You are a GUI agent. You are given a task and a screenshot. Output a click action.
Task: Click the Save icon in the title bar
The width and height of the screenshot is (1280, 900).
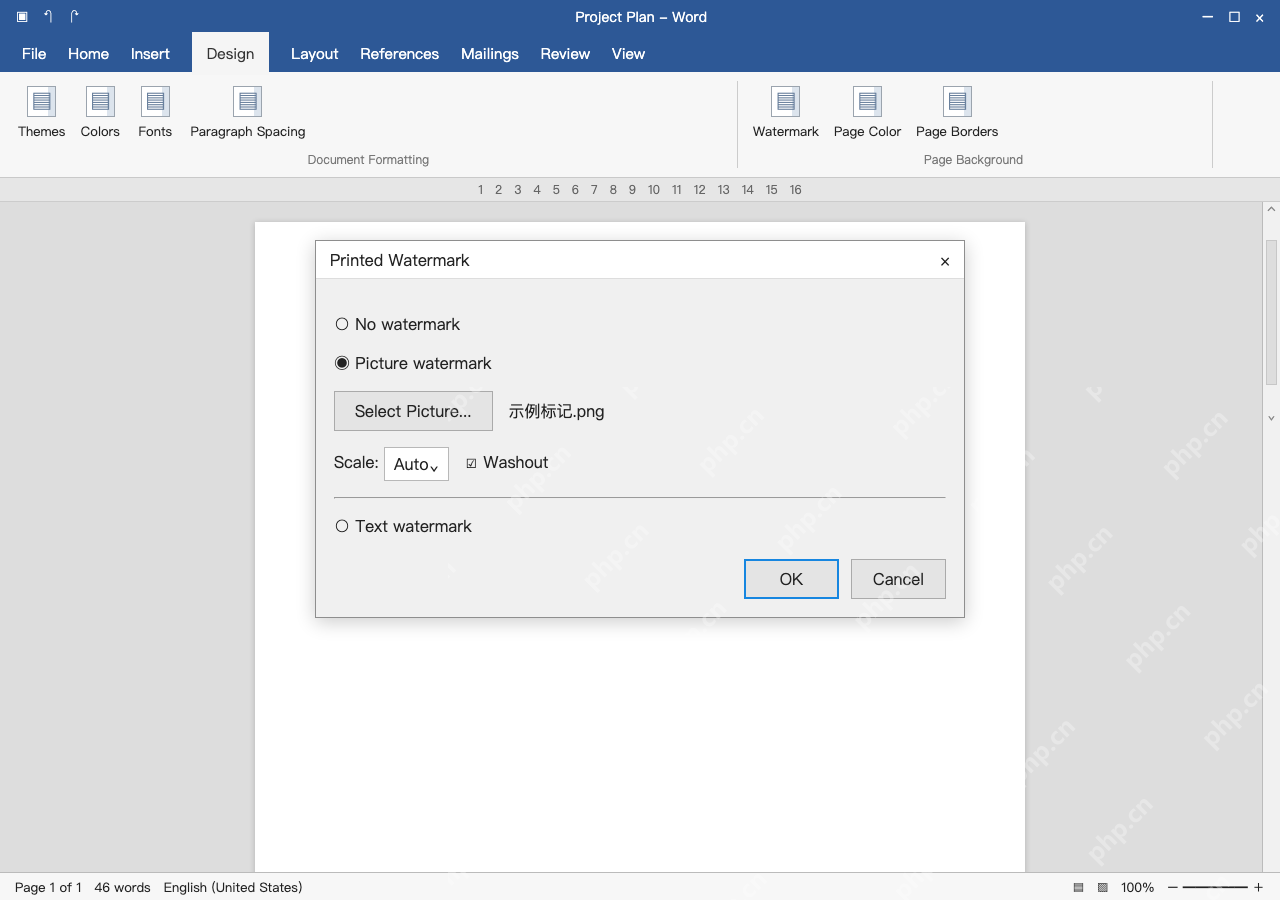click(22, 17)
